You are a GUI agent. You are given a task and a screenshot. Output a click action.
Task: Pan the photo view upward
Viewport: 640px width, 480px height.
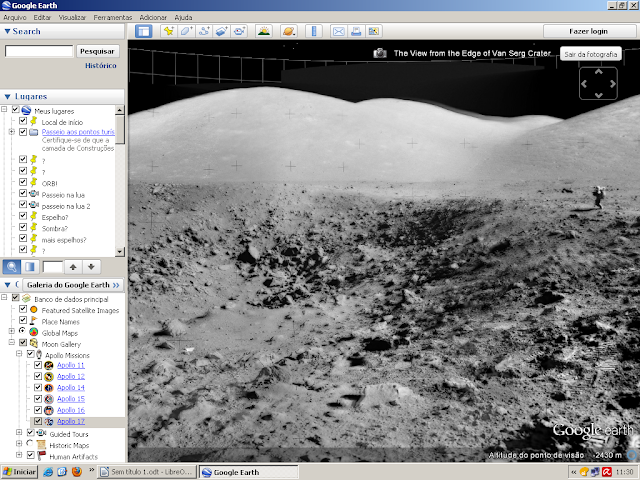click(598, 72)
